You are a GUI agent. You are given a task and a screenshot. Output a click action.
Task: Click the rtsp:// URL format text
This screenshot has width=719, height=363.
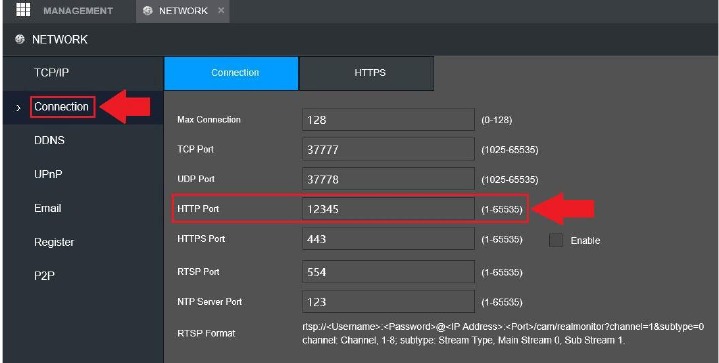point(503,327)
